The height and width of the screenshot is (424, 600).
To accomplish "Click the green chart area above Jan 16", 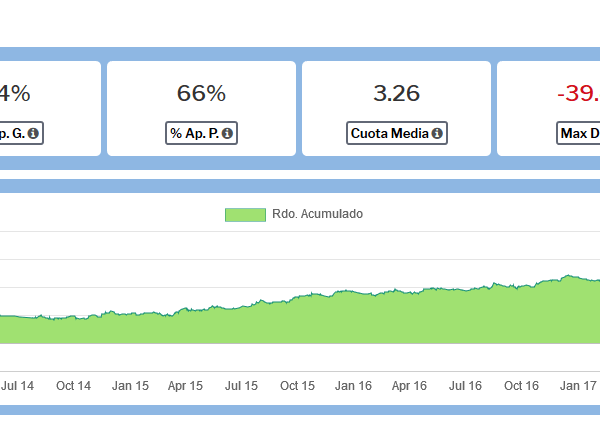I will 354,320.
